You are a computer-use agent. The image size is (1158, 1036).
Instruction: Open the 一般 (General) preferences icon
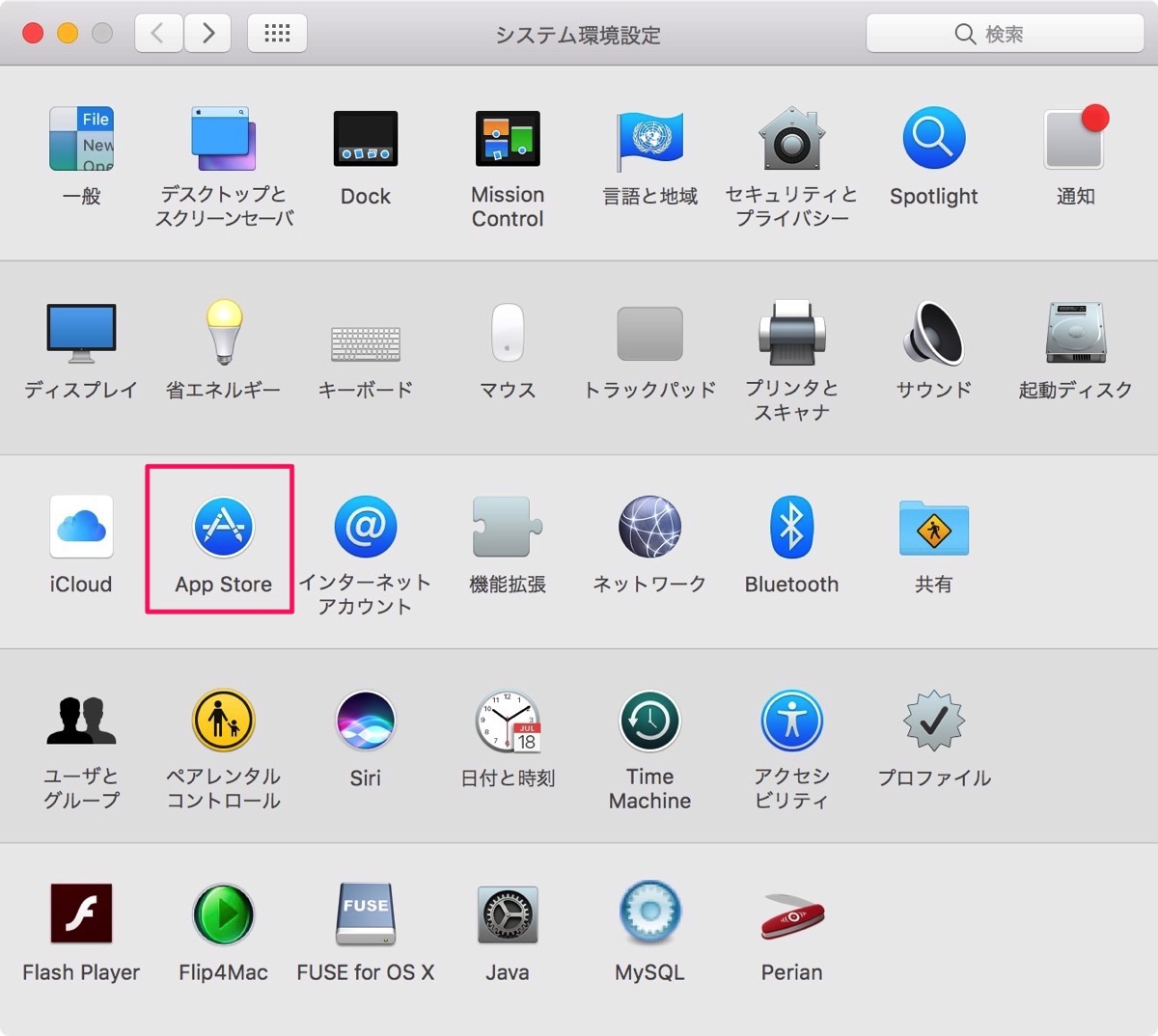click(x=81, y=139)
